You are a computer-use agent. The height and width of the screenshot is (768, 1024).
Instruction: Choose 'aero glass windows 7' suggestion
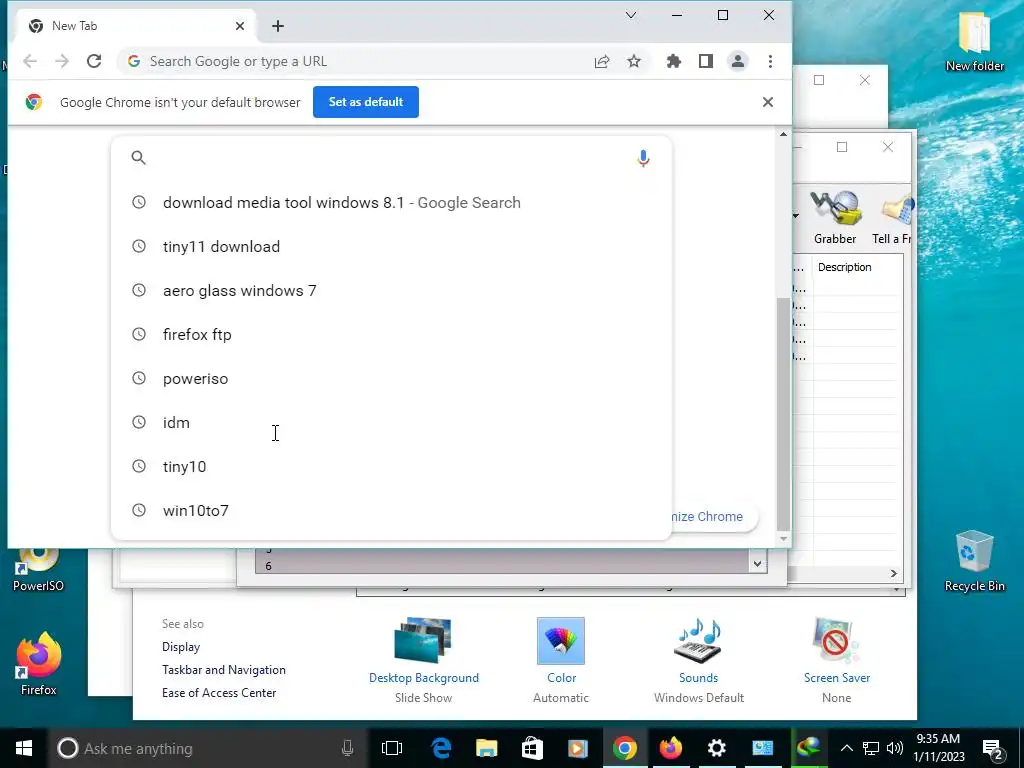coord(391,291)
